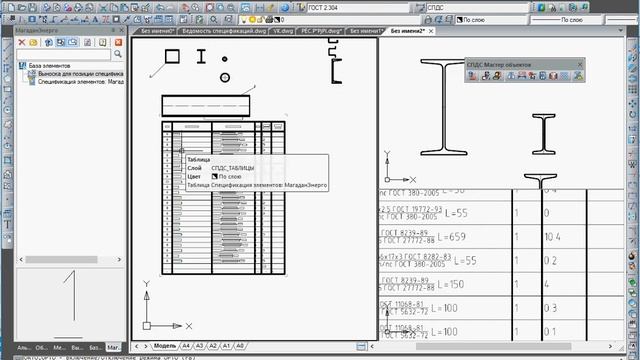
Task: Open the color 'По слою' dropdown
Action: click(491, 20)
